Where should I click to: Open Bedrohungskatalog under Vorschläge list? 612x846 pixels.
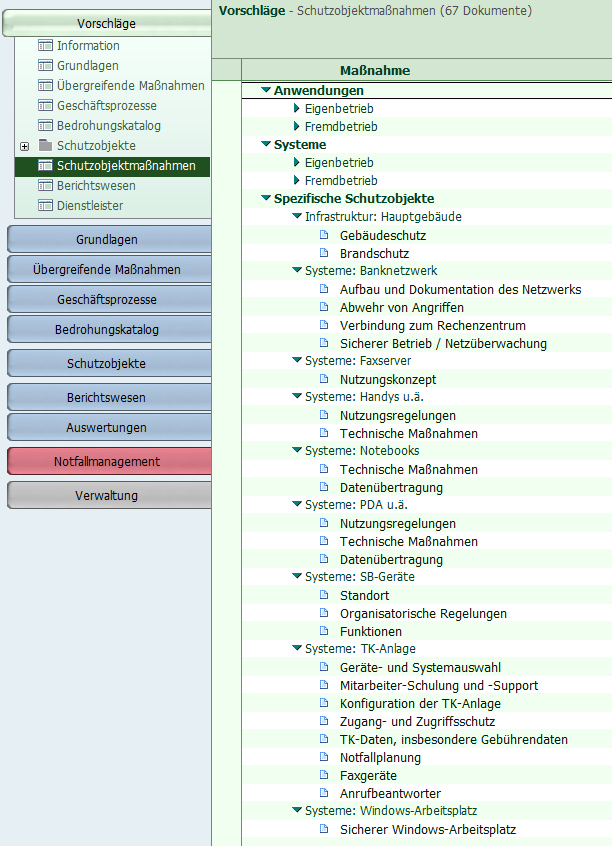point(109,126)
